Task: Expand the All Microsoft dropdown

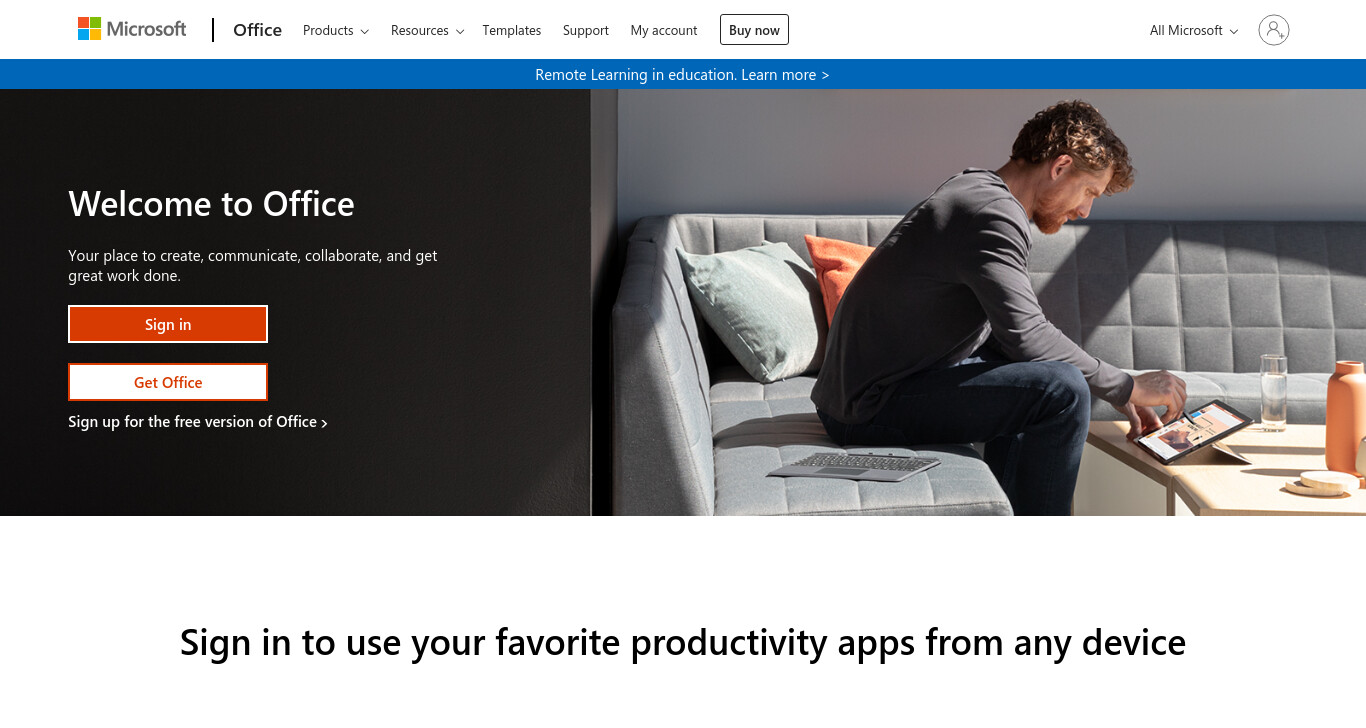Action: (1194, 30)
